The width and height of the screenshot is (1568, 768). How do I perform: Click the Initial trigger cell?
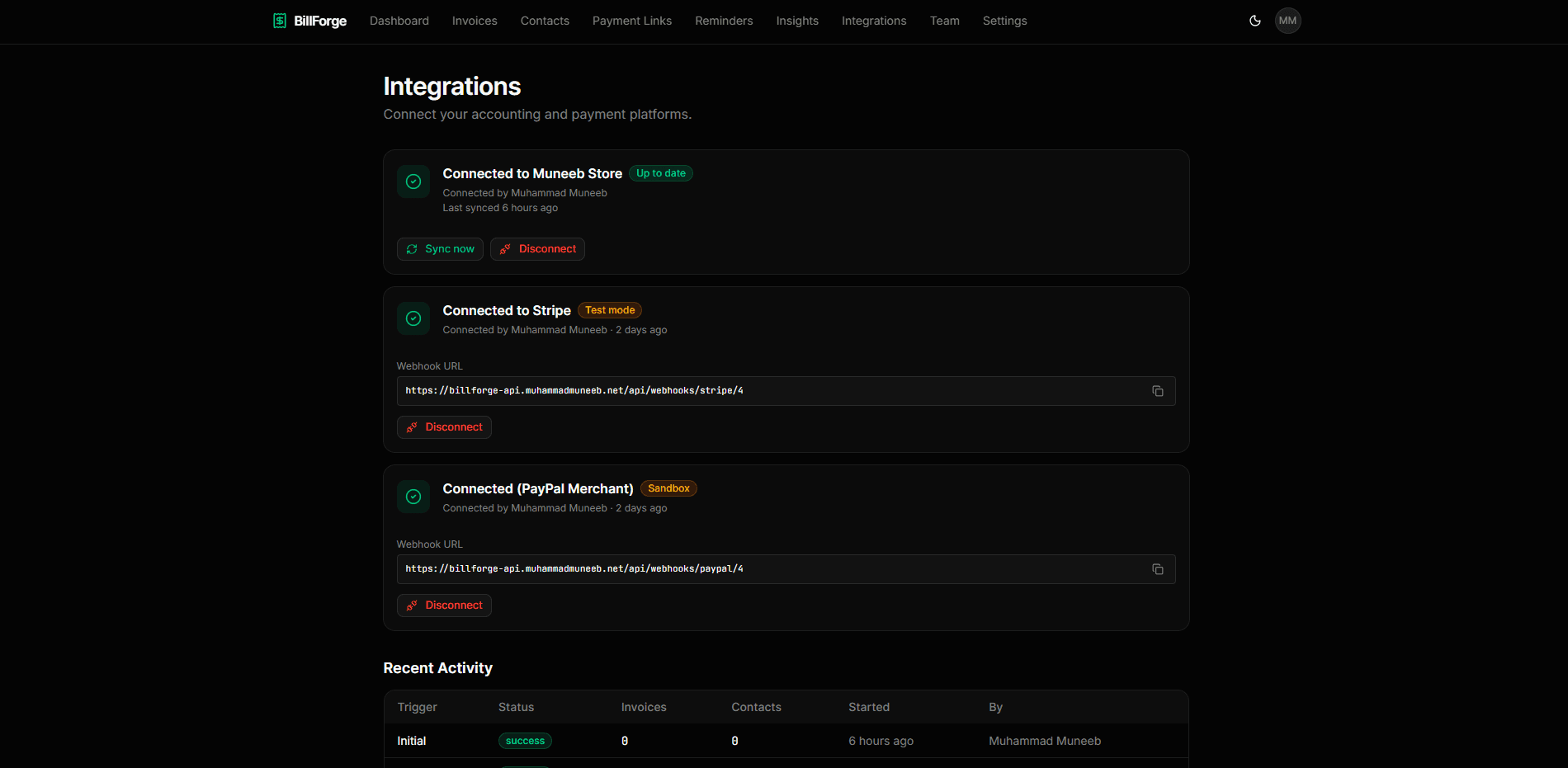coord(412,741)
